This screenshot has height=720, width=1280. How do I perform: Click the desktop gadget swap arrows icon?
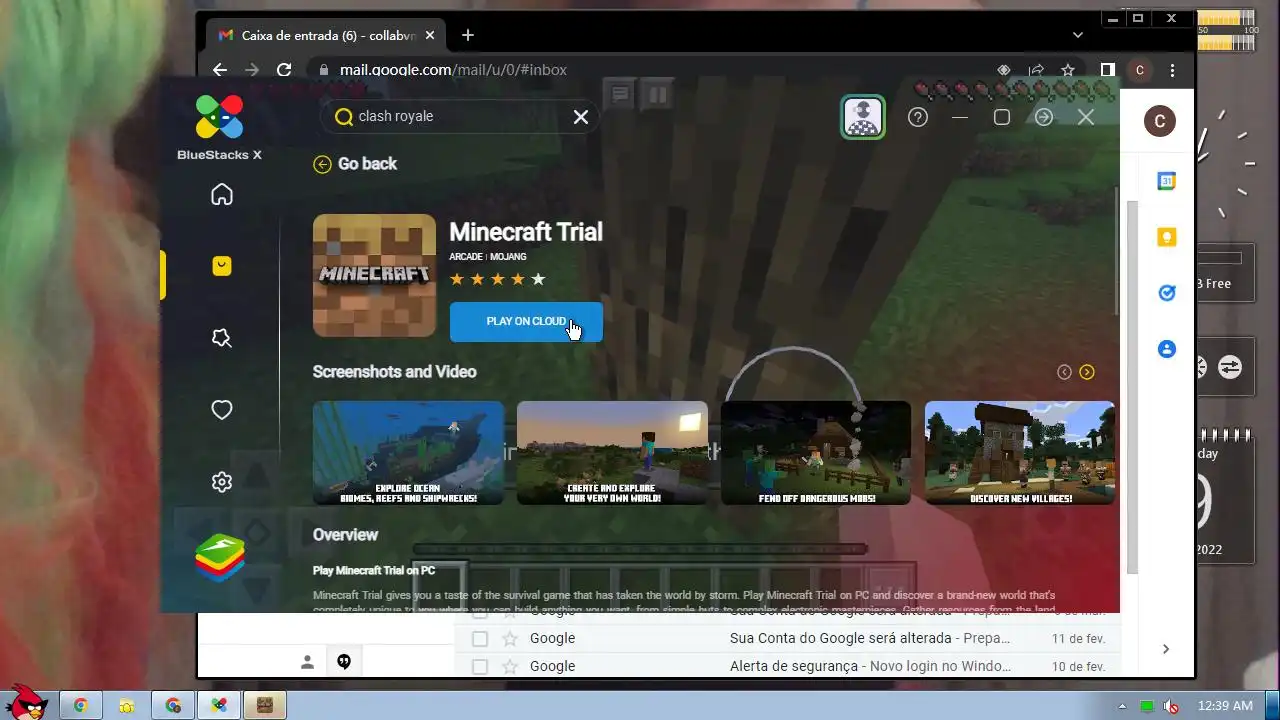coord(1230,367)
